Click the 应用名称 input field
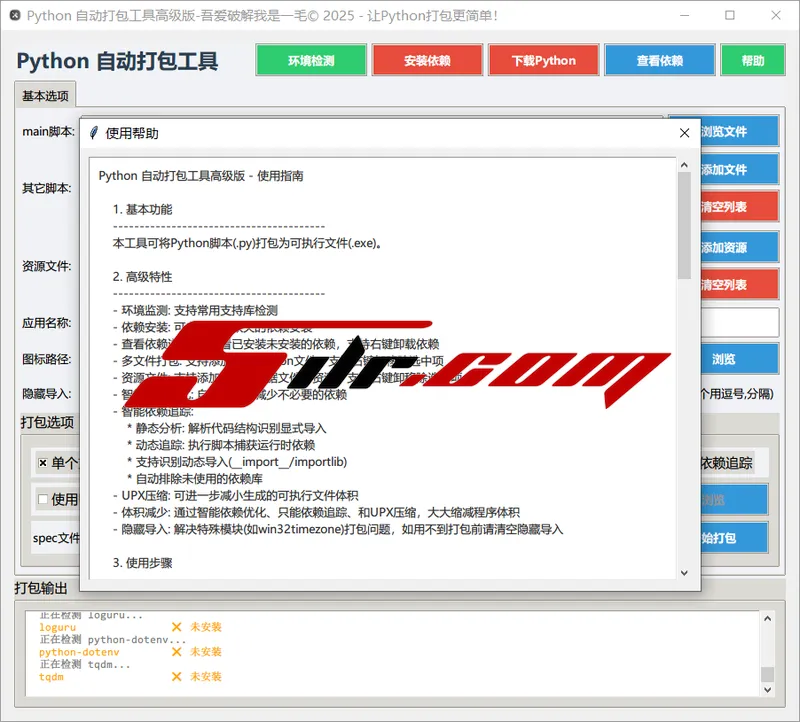 click(740, 322)
